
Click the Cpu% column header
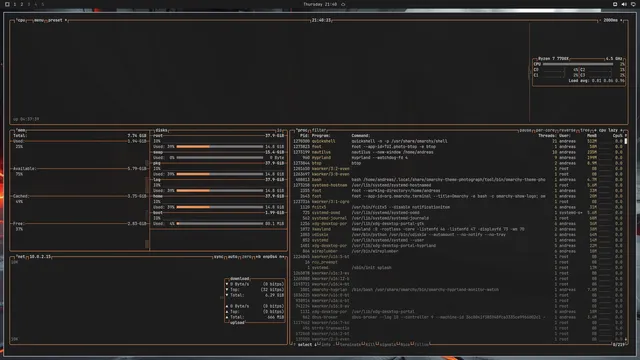618,136
